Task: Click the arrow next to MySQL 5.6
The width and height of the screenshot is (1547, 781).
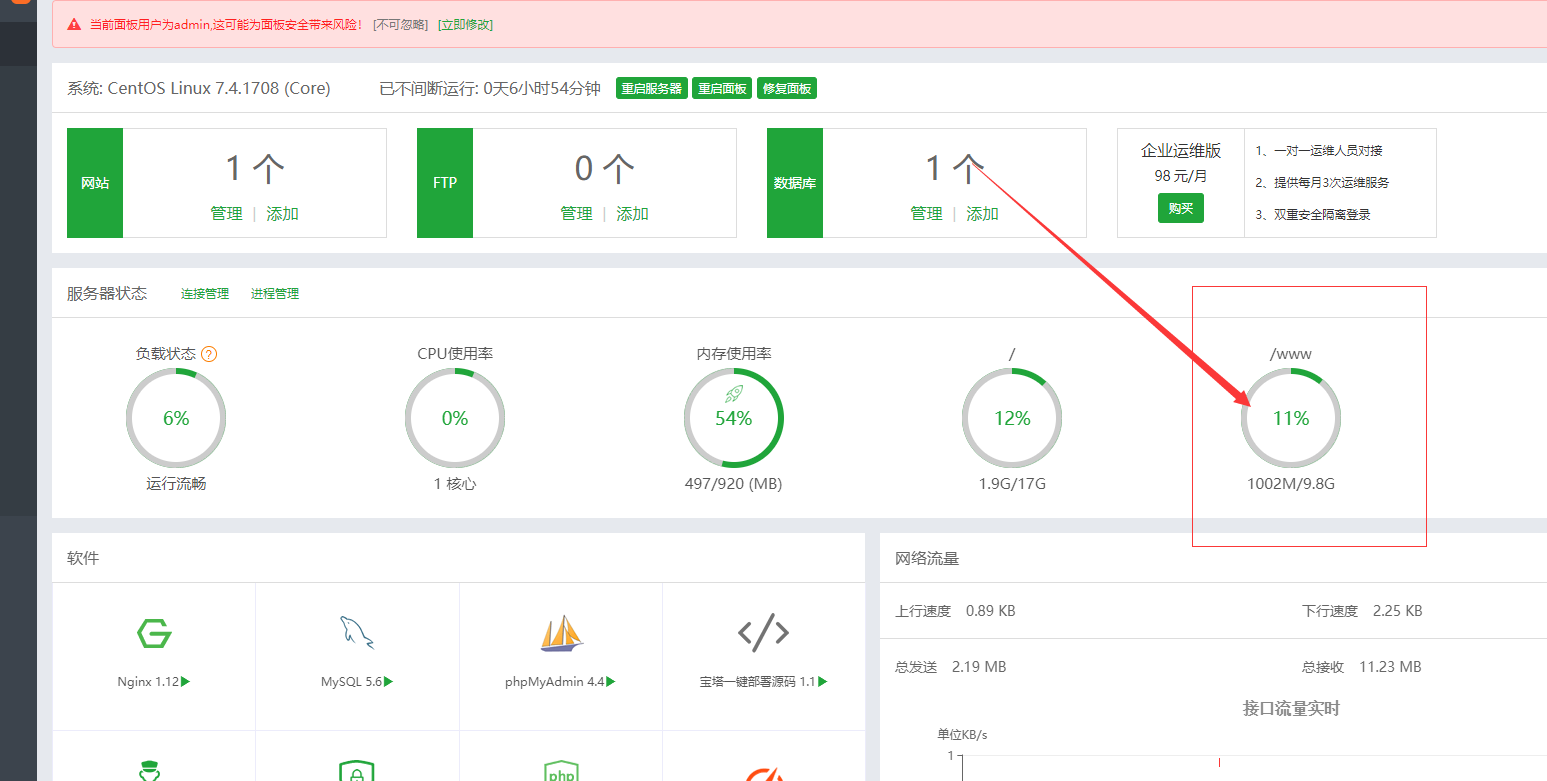Action: [x=389, y=682]
